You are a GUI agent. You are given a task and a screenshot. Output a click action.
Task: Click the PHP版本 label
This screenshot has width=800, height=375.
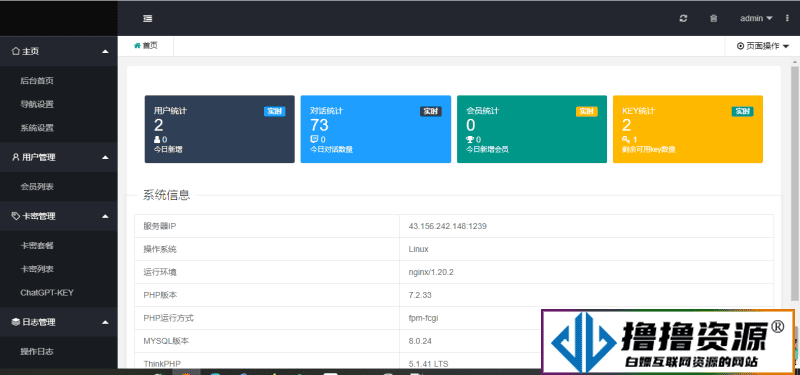[x=160, y=295]
